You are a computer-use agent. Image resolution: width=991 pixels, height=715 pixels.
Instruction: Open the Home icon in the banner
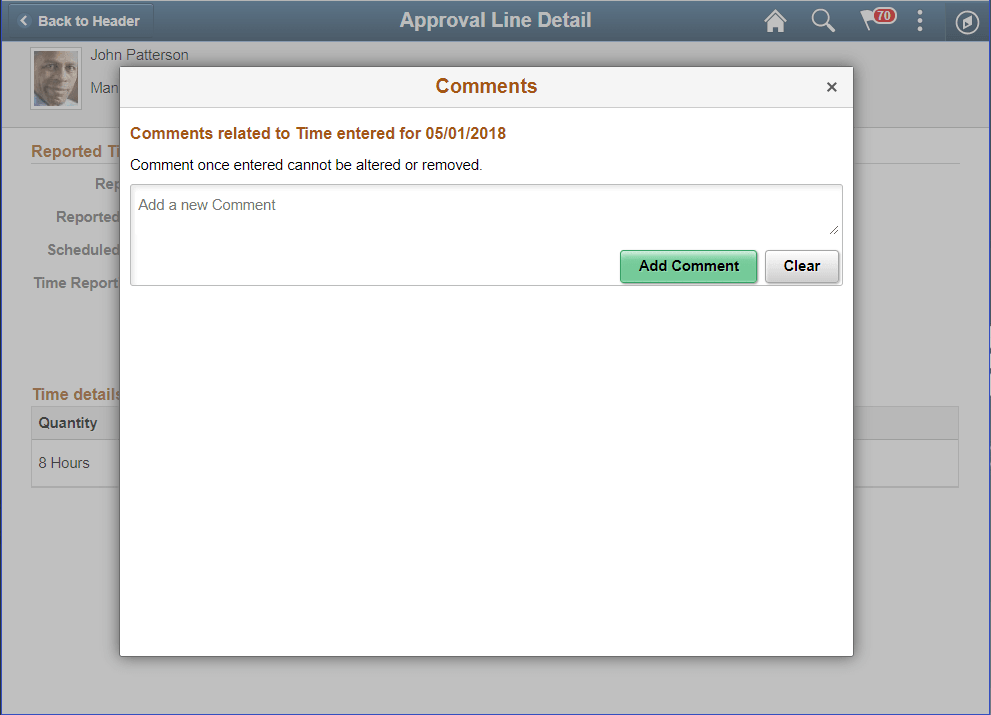point(774,20)
